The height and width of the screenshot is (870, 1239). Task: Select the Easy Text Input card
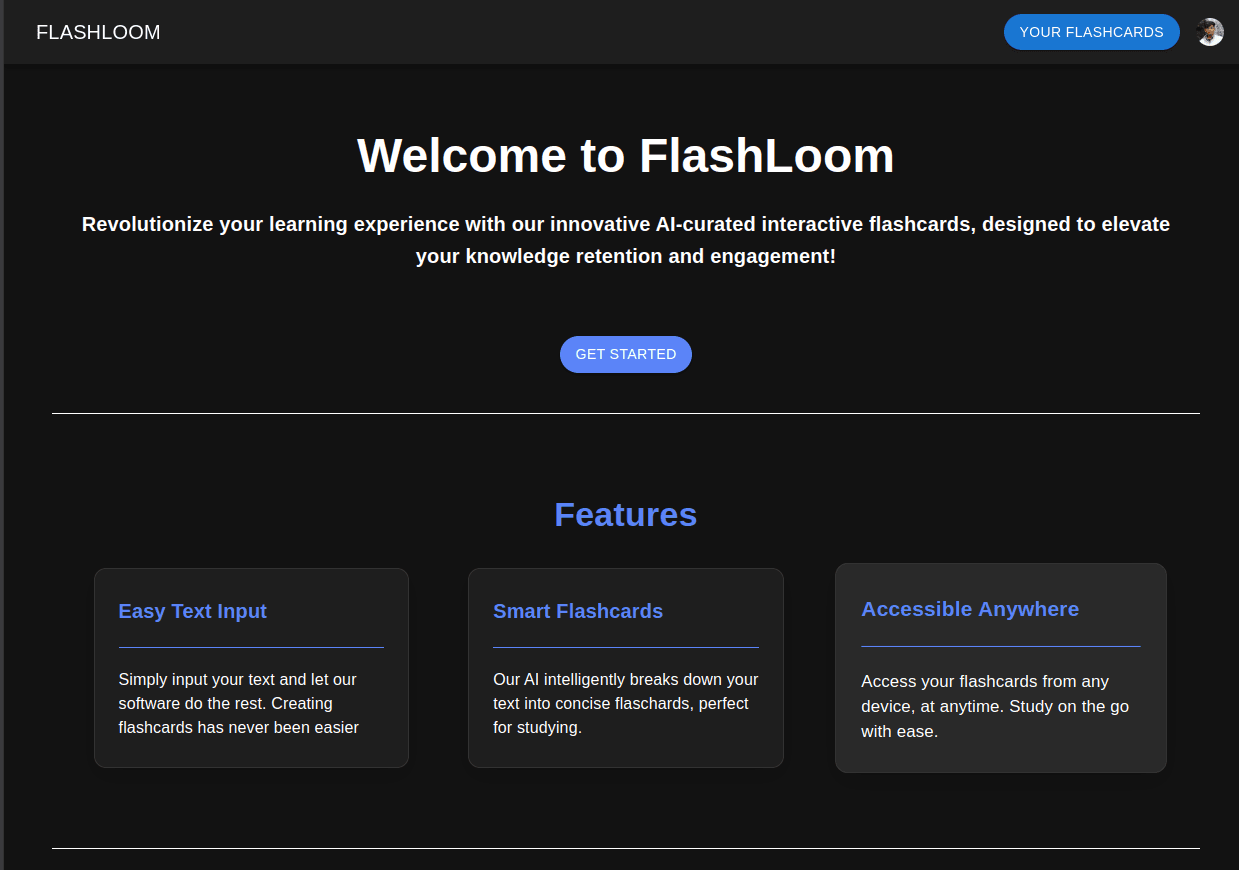click(251, 668)
